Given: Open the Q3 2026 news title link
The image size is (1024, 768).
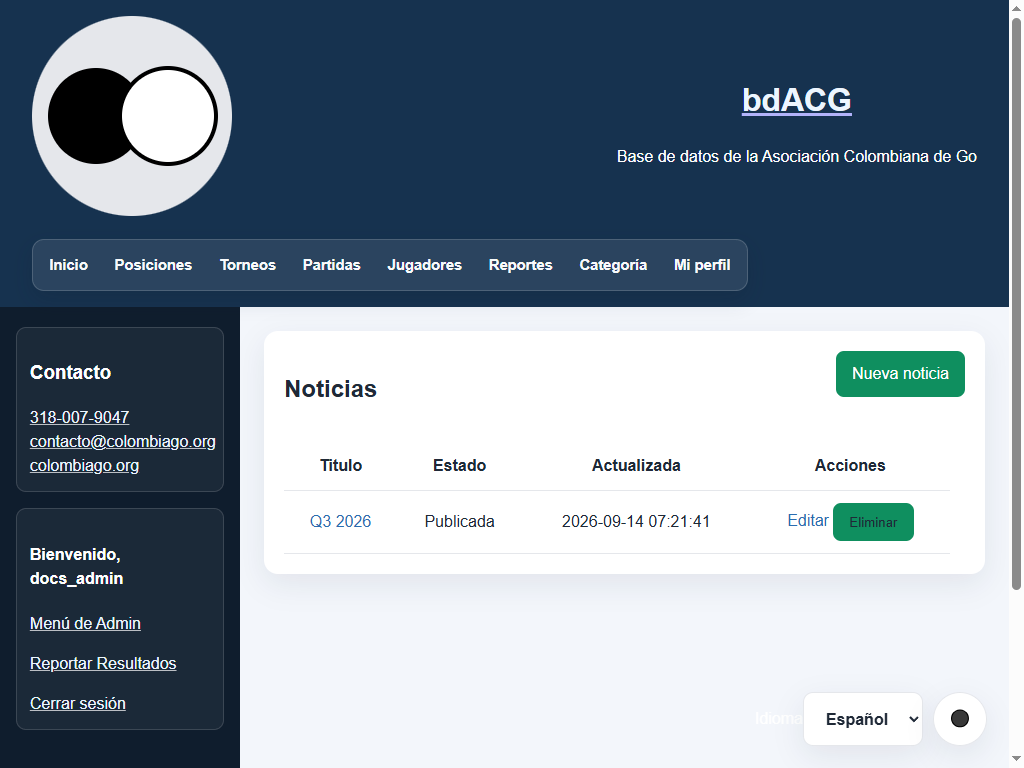Looking at the screenshot, I should (340, 521).
